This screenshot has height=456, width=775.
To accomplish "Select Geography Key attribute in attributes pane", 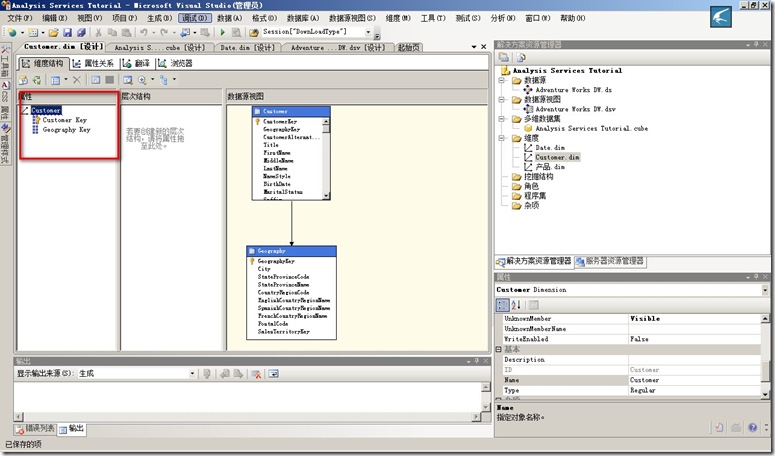I will click(x=66, y=129).
